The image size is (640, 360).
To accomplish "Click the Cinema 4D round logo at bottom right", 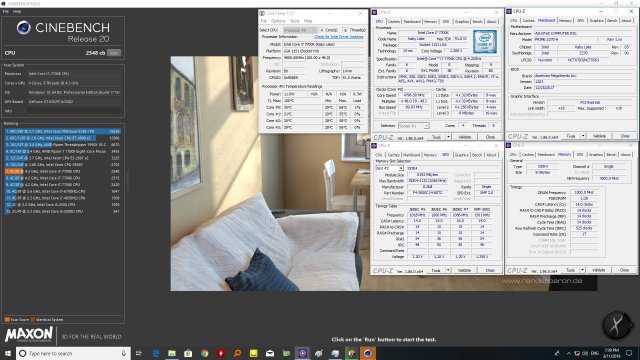I will click(617, 325).
